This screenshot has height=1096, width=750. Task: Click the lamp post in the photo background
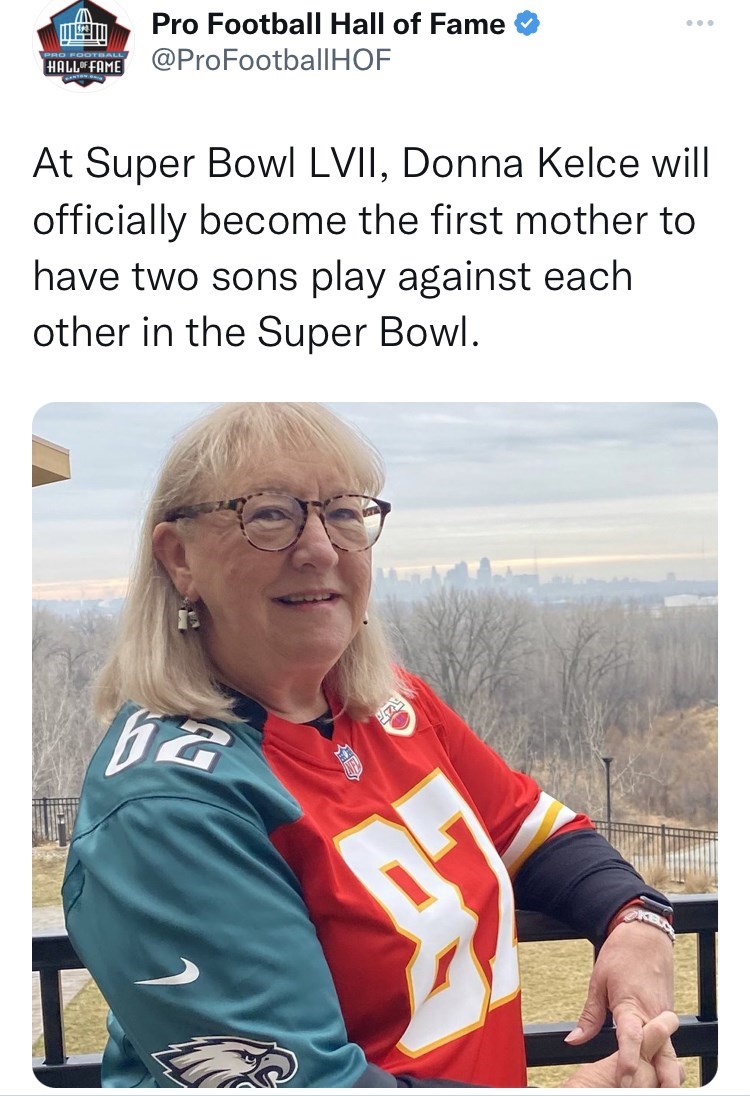point(607,788)
